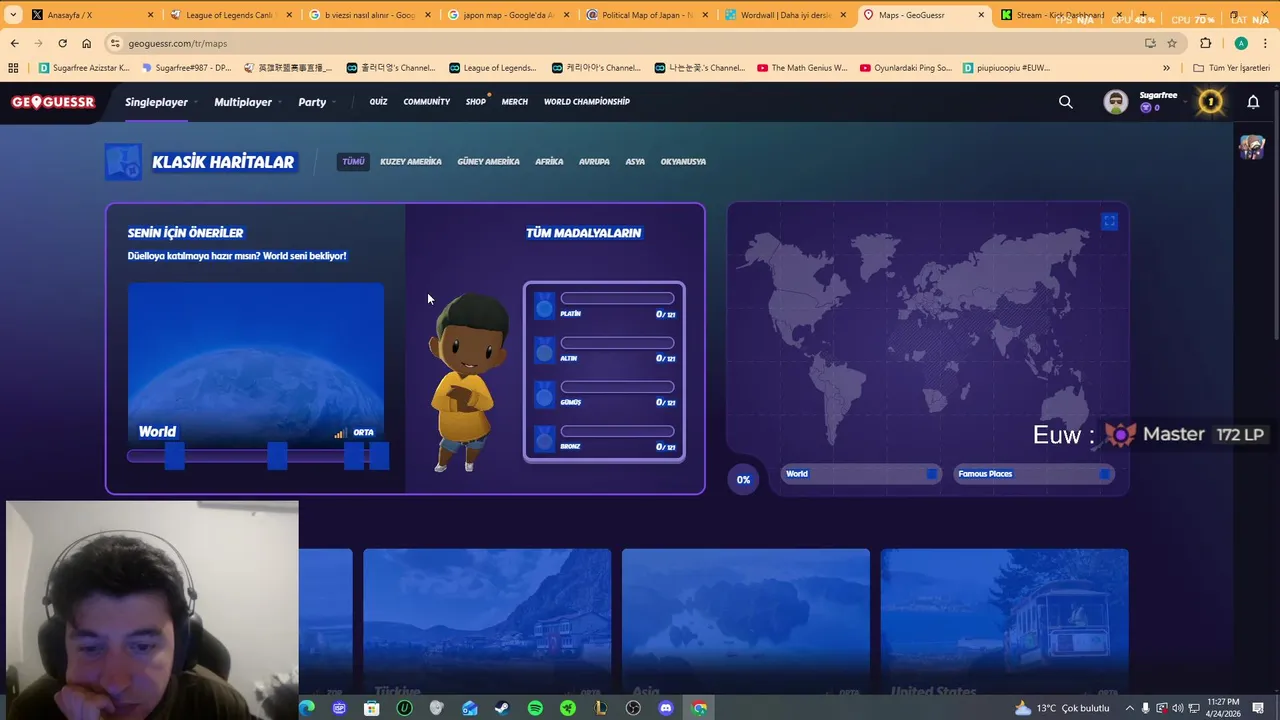
Task: Click the Platin medal progress bar
Action: coord(617,298)
